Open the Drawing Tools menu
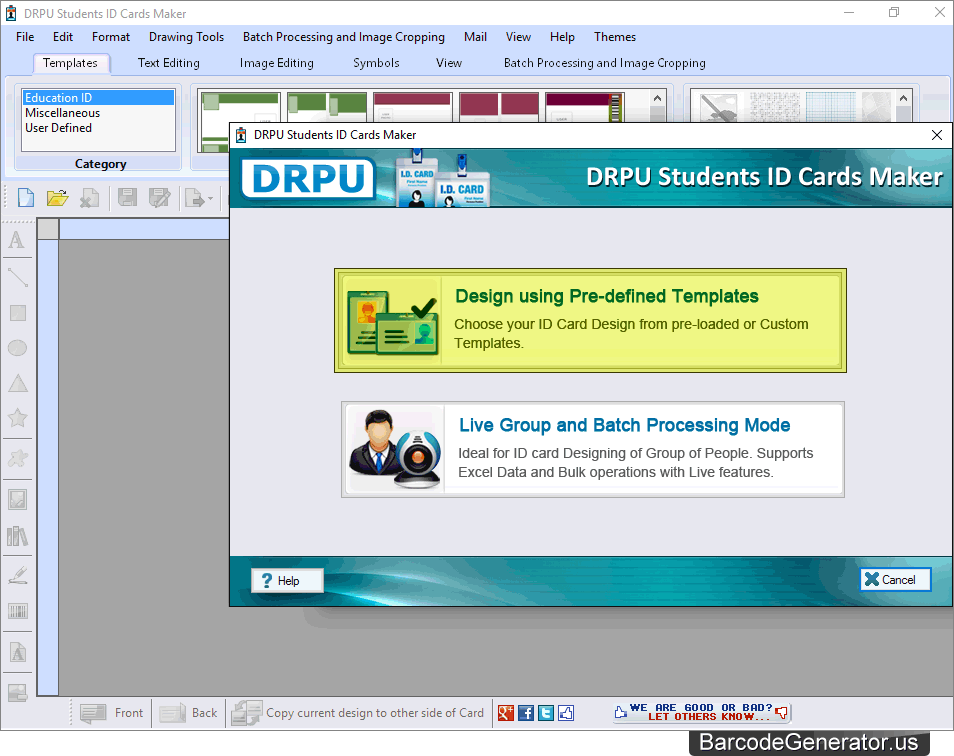The width and height of the screenshot is (954, 756). coord(186,37)
